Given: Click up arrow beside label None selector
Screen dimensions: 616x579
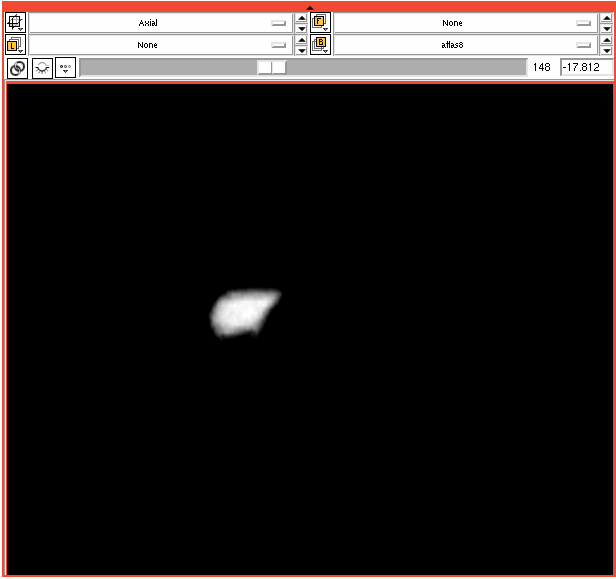Looking at the screenshot, I should click(301, 40).
